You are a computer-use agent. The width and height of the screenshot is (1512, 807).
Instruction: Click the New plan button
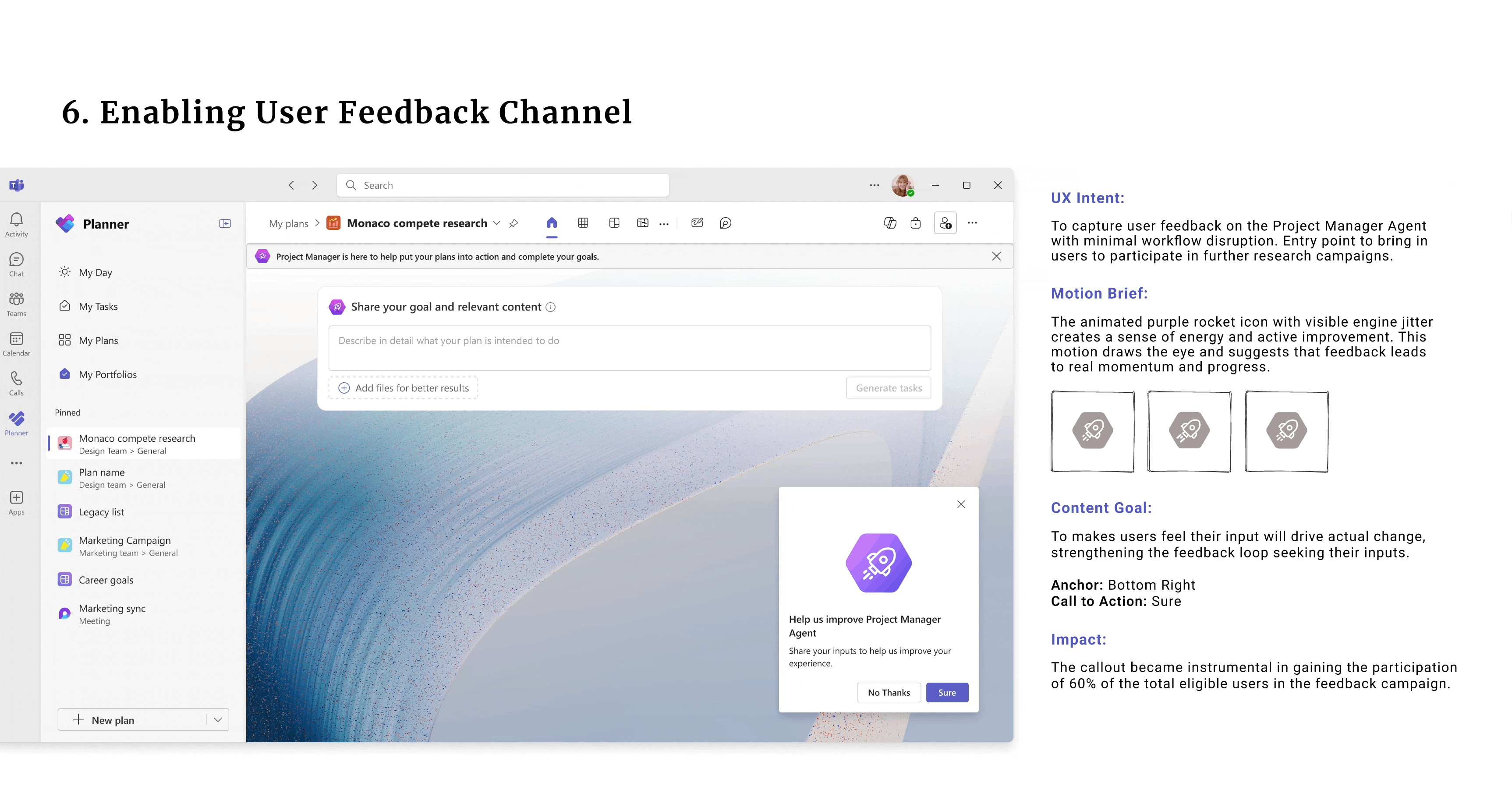click(132, 719)
